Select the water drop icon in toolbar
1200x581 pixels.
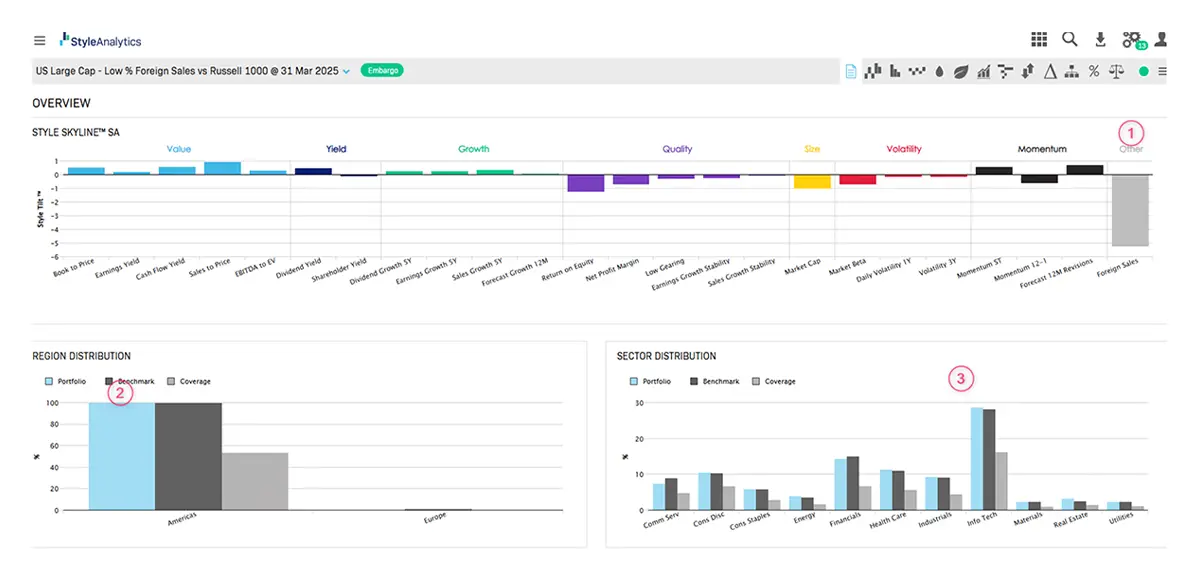pyautogui.click(x=939, y=72)
